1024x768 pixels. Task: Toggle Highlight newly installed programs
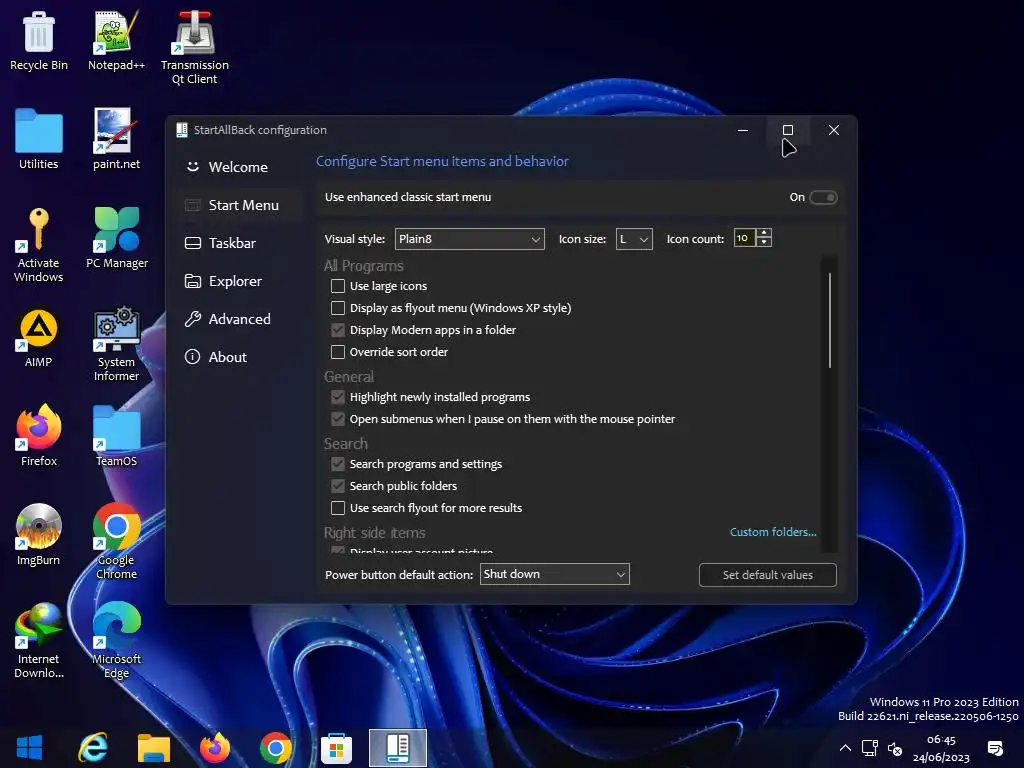point(338,397)
